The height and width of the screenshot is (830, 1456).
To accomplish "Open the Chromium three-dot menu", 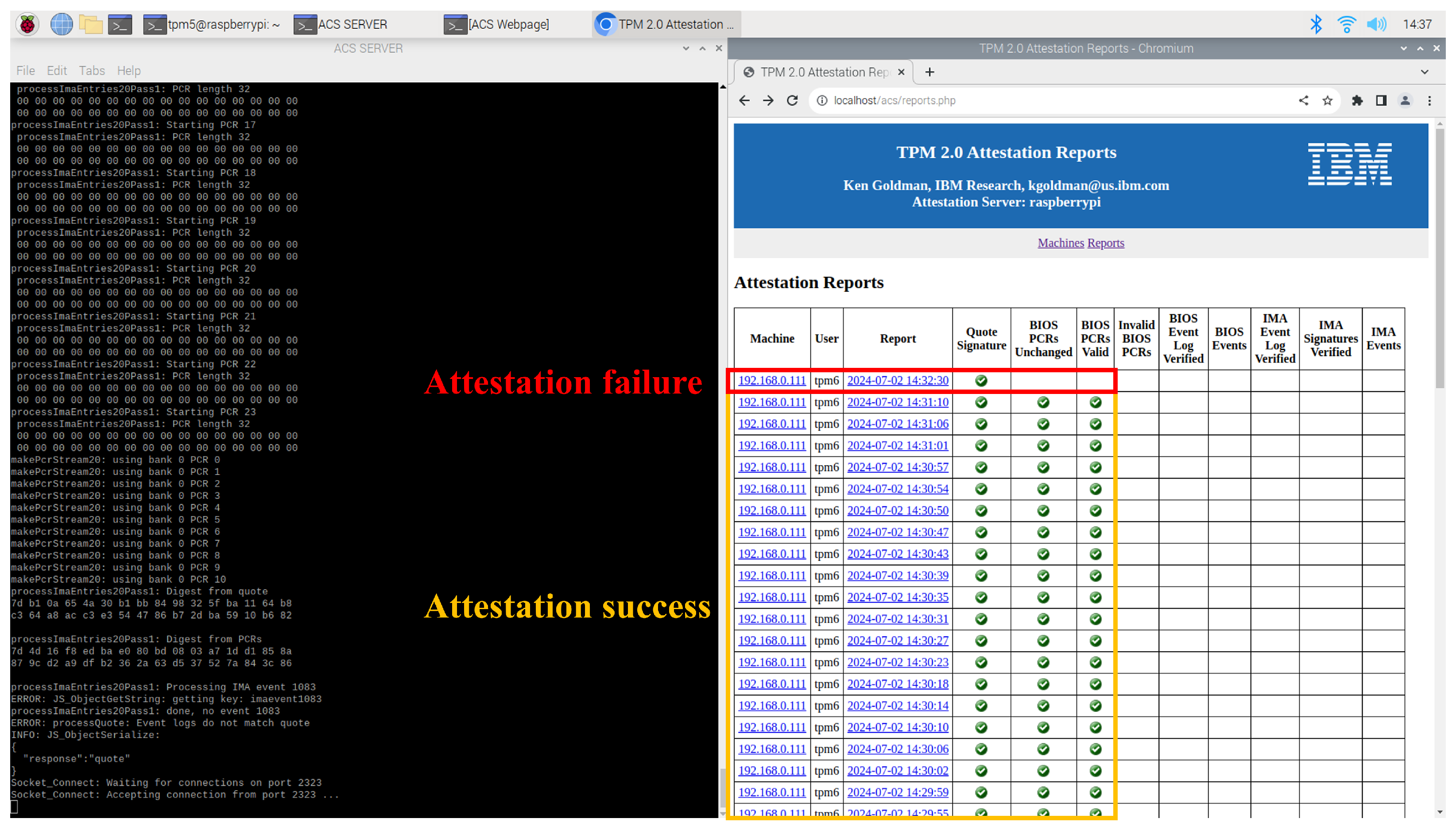I will click(1429, 101).
